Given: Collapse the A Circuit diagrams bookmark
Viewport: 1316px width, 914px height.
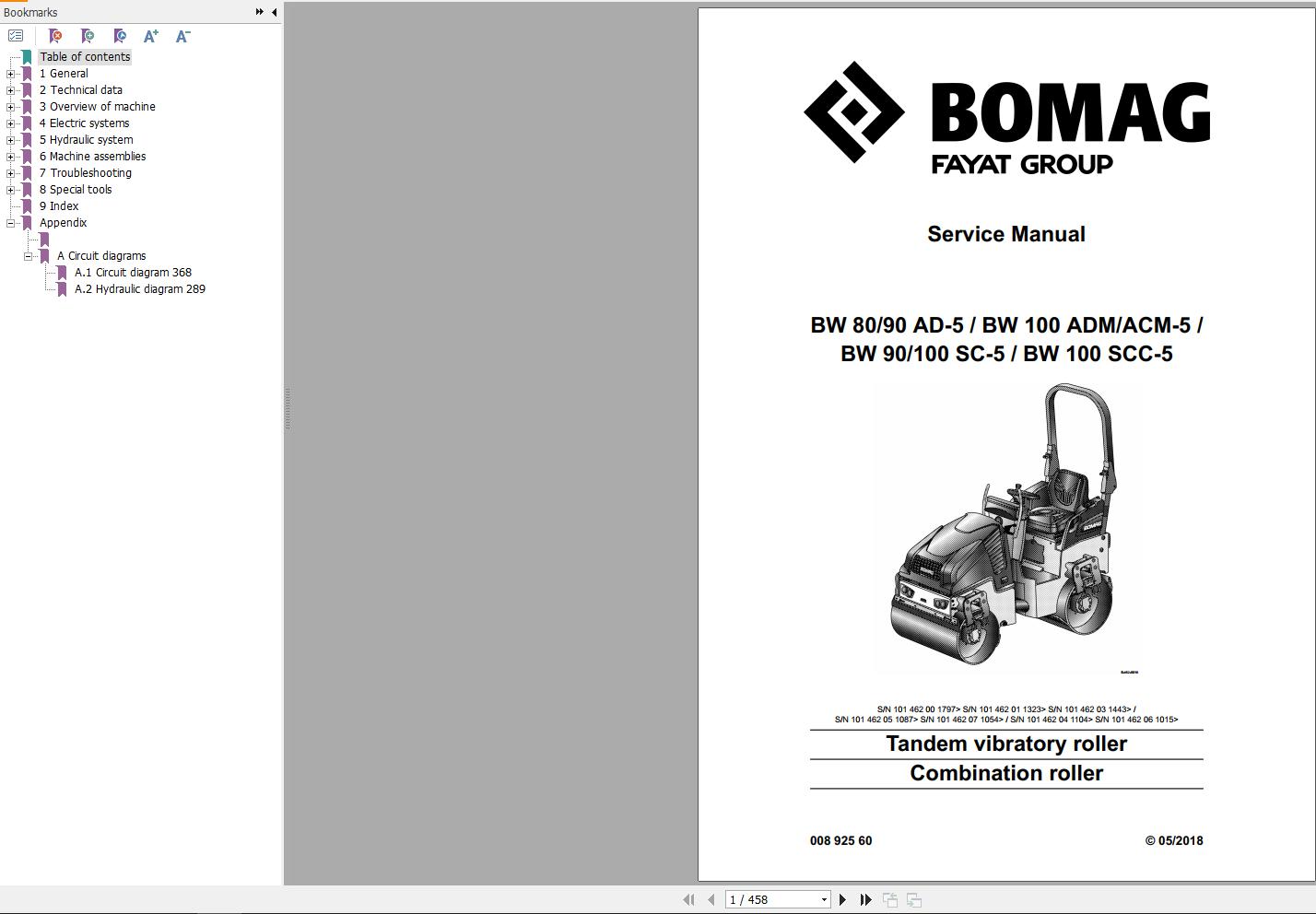Looking at the screenshot, I should click(28, 256).
